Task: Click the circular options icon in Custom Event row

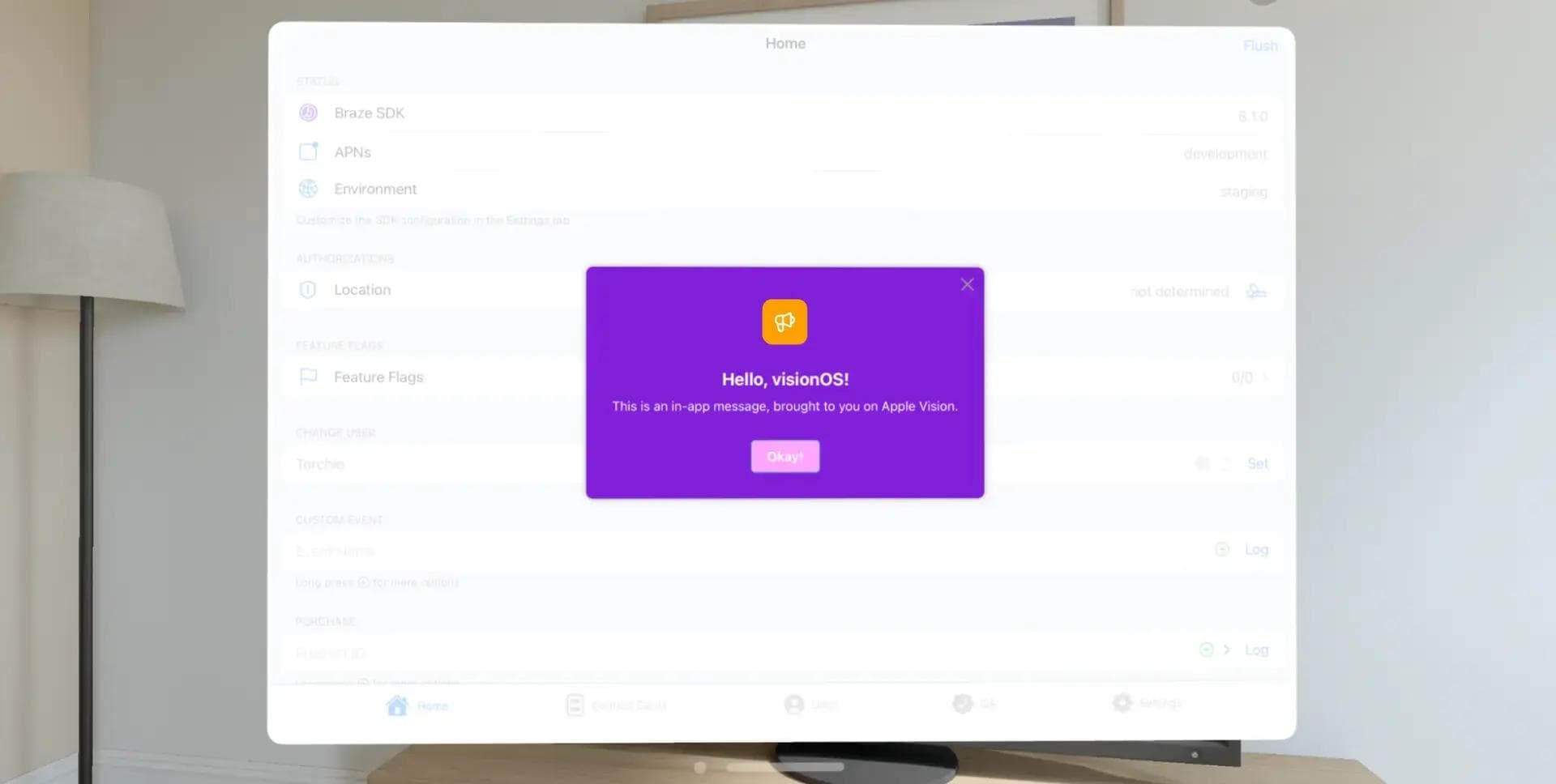Action: 1222,550
